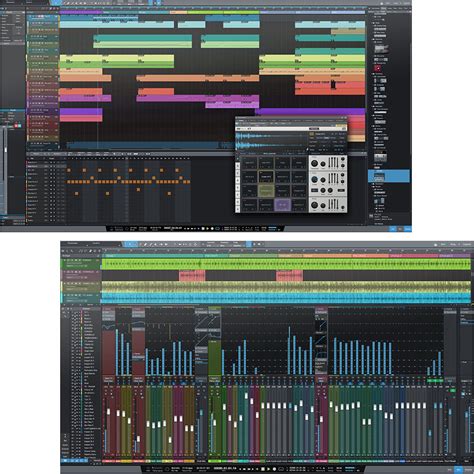Select the Arrow tool in the arrangement window toolbar
474x474 pixels.
point(57,2)
